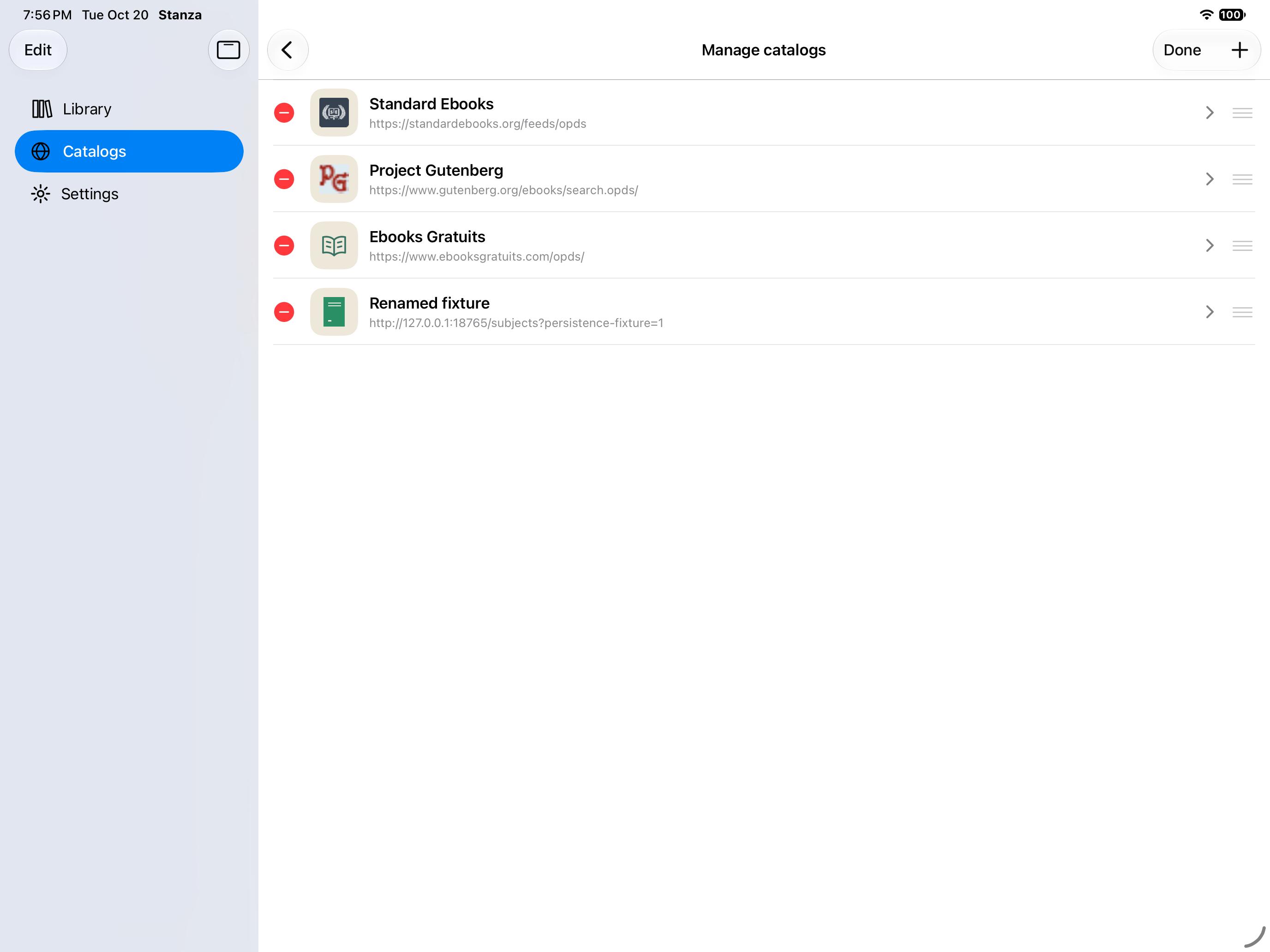Tap the sidebar Edit button
The width and height of the screenshot is (1270, 952).
click(x=38, y=50)
